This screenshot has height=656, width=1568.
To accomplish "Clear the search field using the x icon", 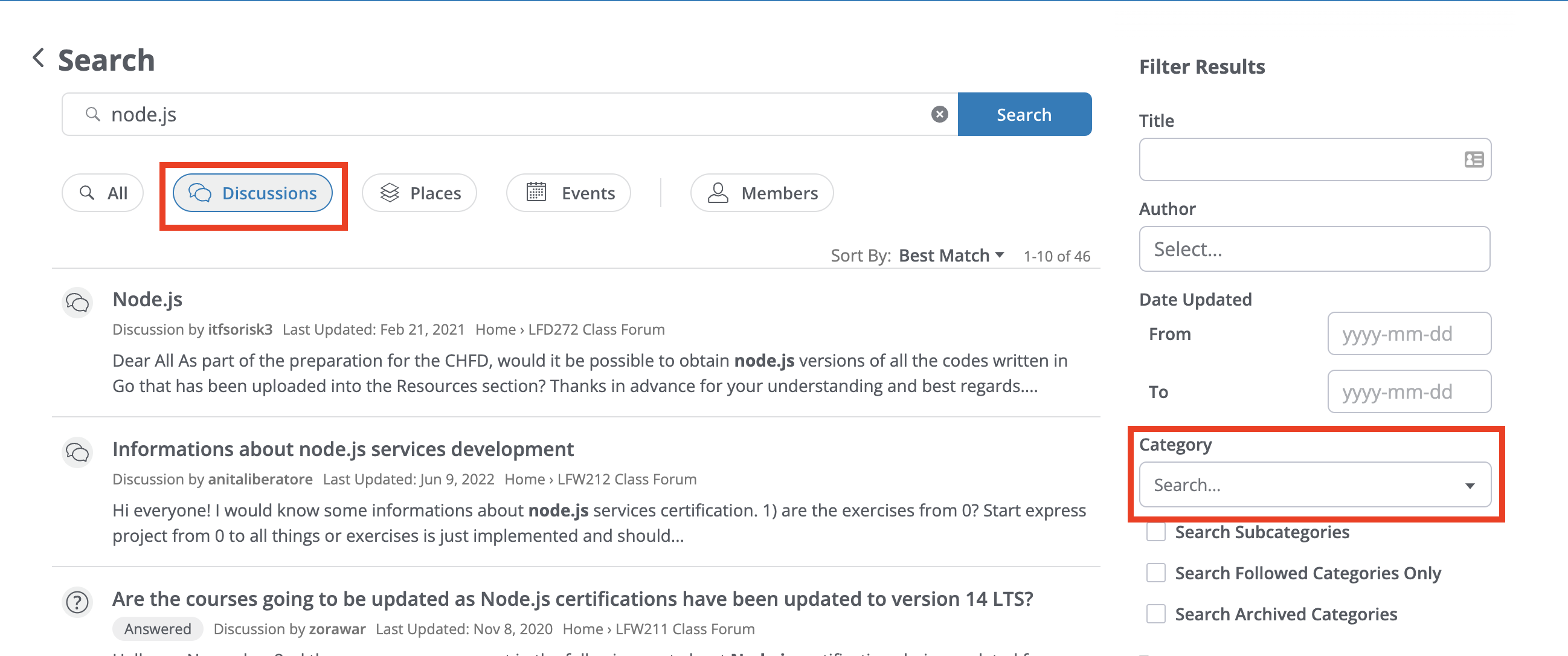I will point(940,113).
